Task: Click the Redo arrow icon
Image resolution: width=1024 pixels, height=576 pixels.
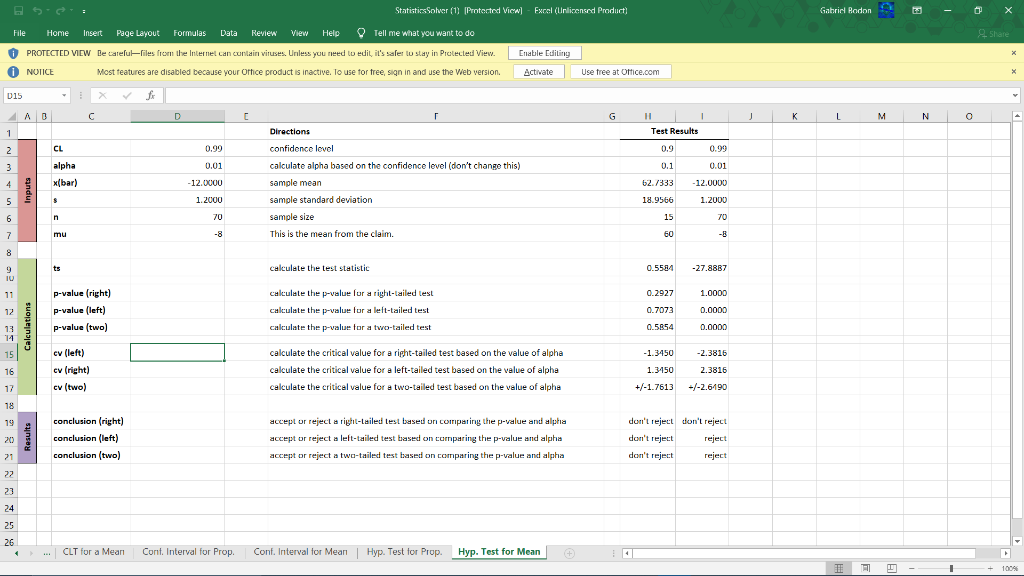Action: click(x=60, y=10)
